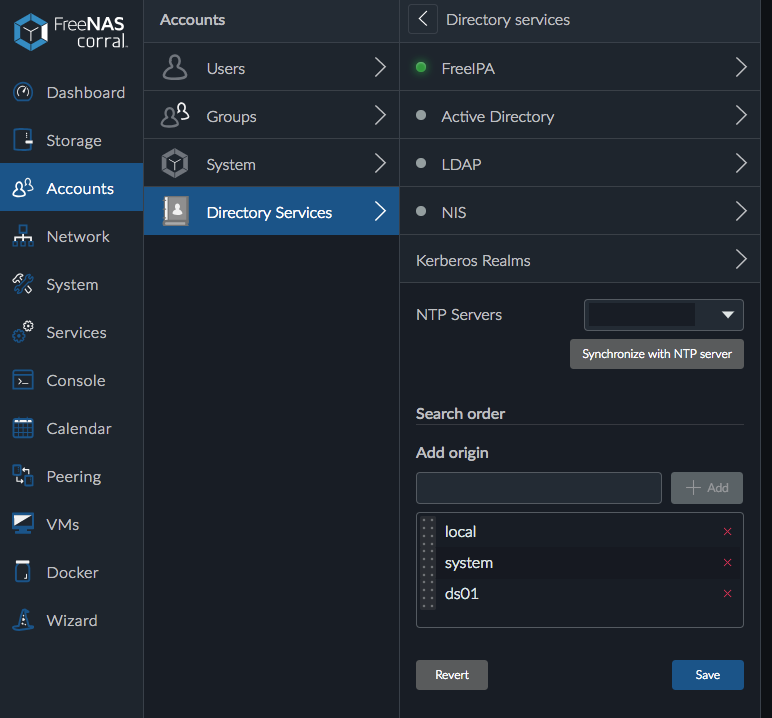This screenshot has width=772, height=718.
Task: Open Network via its topology icon
Action: tap(23, 236)
